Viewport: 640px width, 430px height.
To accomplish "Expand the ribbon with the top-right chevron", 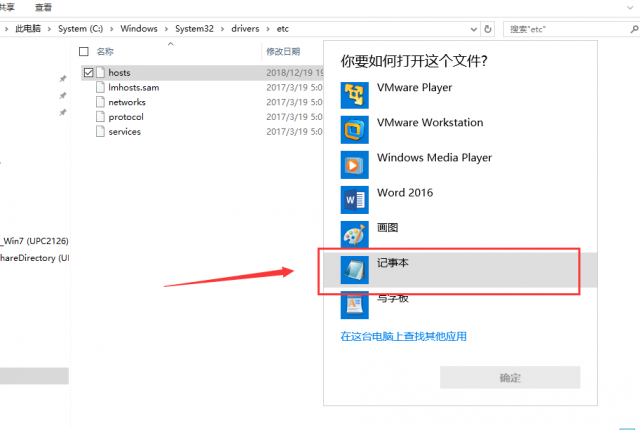I will (629, 7).
